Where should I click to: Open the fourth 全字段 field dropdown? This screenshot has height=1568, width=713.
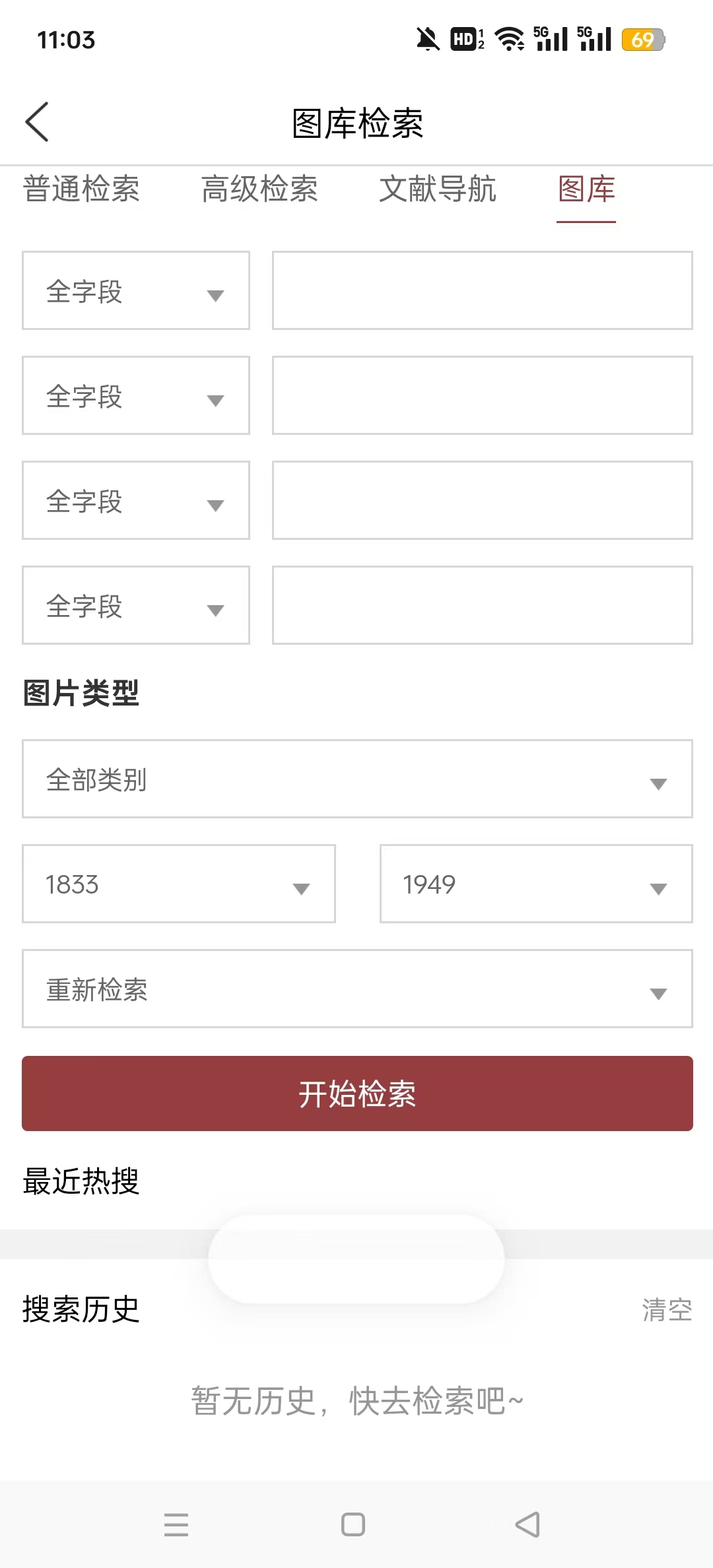coord(136,605)
